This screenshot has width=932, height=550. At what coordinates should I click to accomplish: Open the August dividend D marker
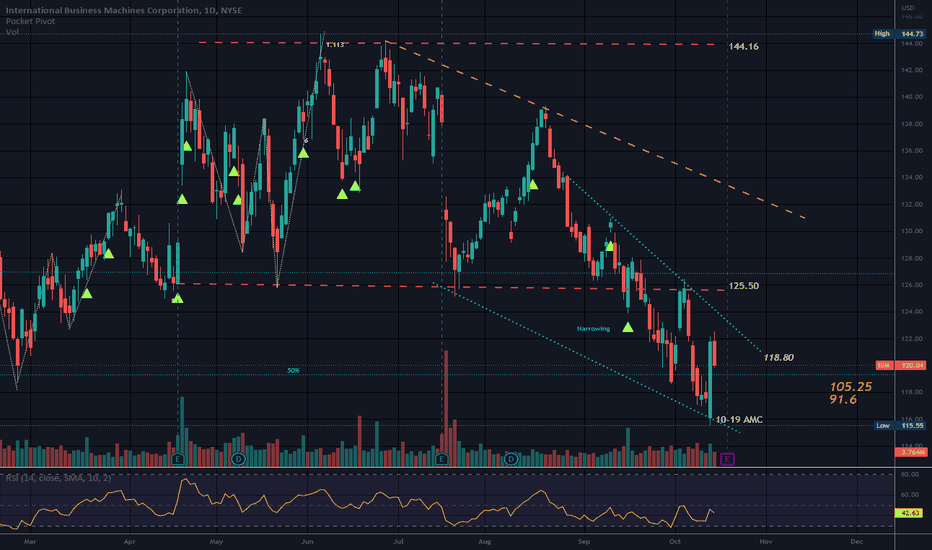[x=511, y=459]
